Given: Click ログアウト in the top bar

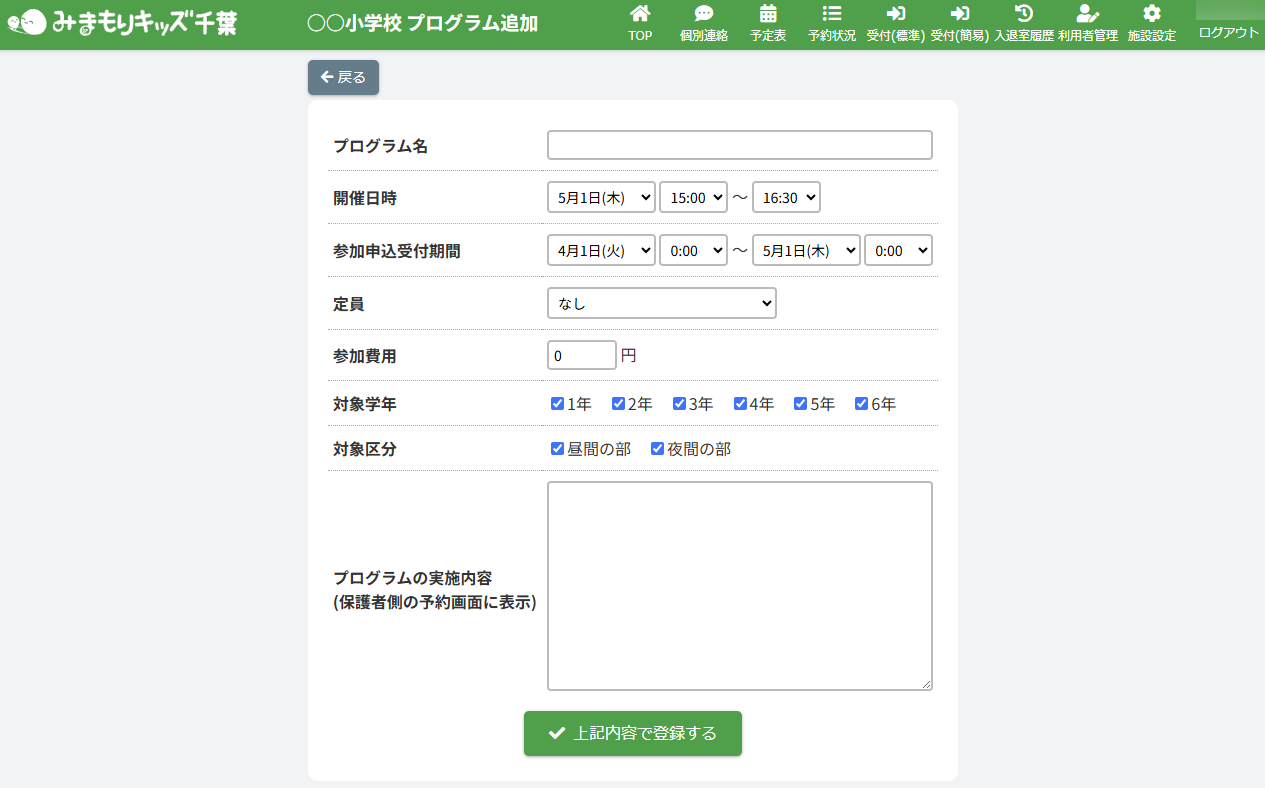Looking at the screenshot, I should pyautogui.click(x=1229, y=32).
